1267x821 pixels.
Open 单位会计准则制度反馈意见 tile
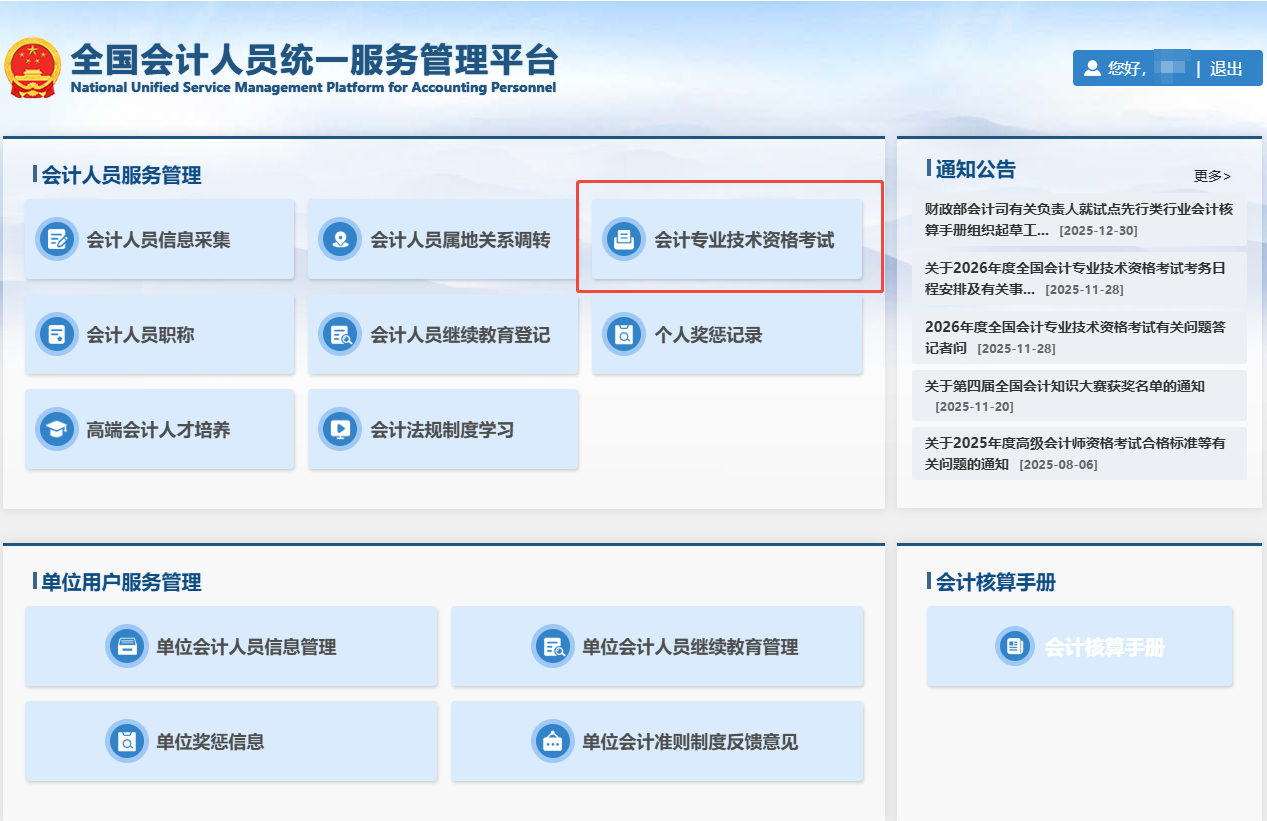click(x=657, y=741)
